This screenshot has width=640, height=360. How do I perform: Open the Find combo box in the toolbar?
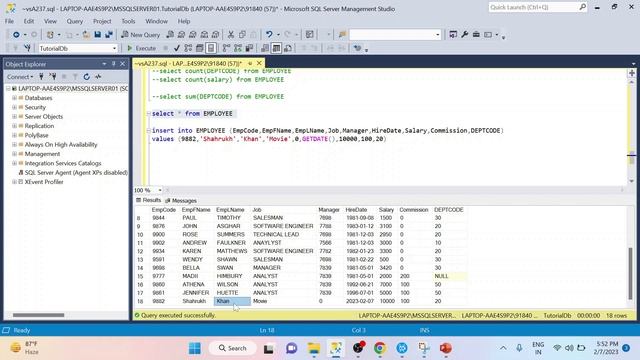click(x=395, y=35)
